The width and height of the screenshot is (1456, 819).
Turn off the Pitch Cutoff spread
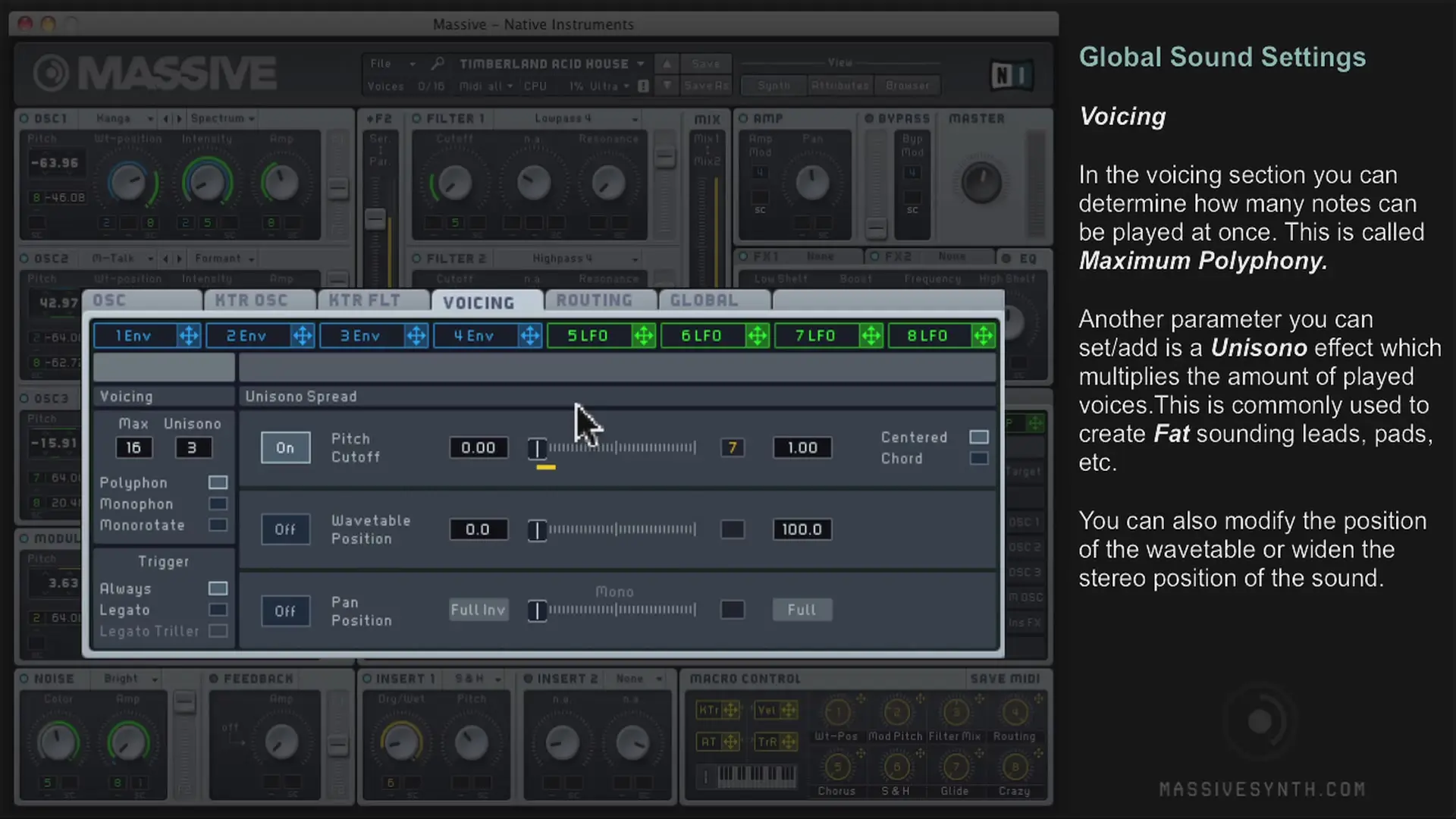285,448
